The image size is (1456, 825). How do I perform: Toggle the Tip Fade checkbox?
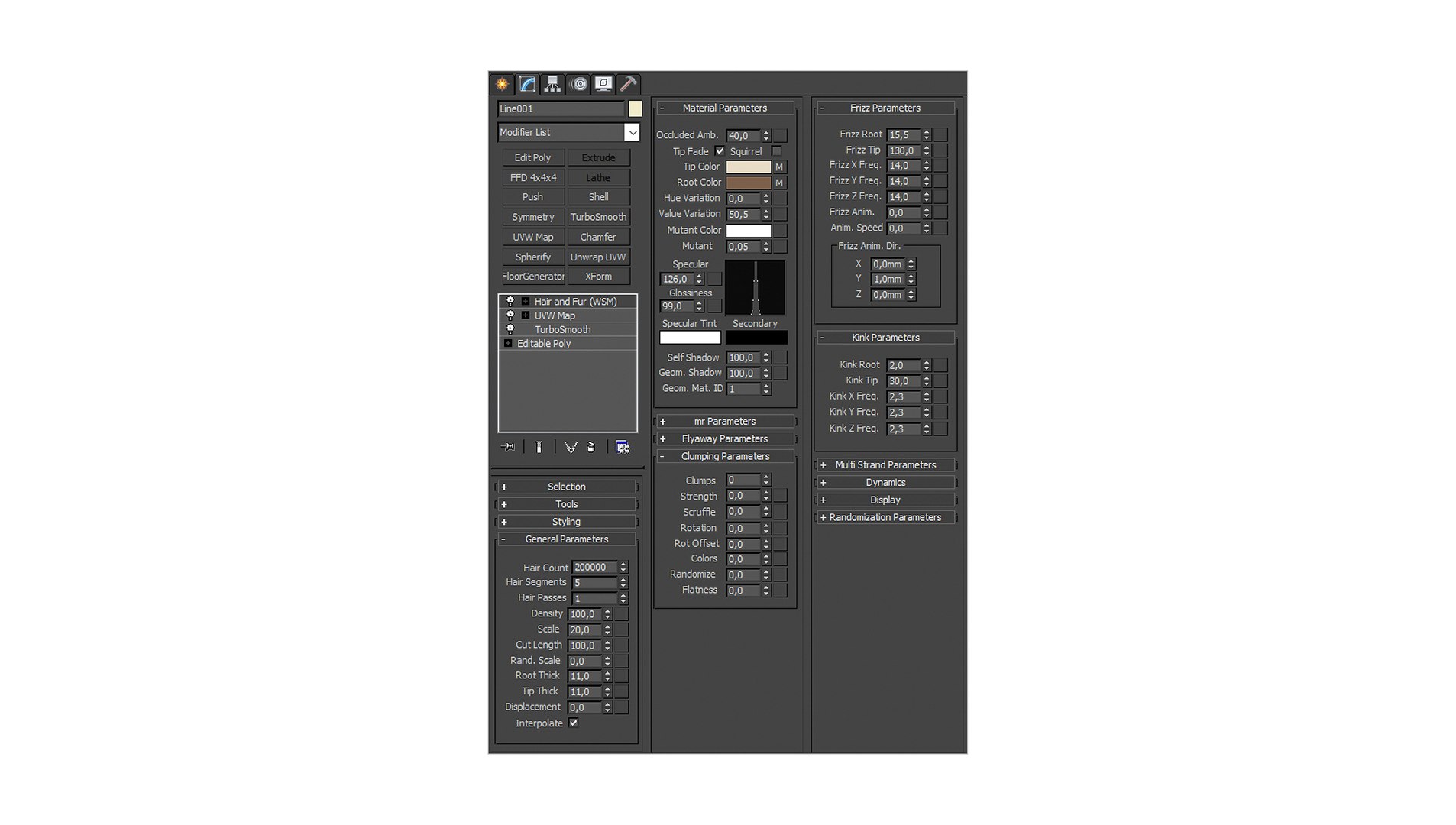(720, 151)
